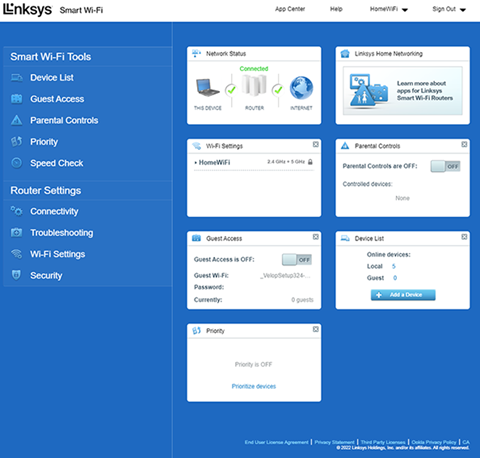Select Guest Access in sidebar menu
The width and height of the screenshot is (480, 458).
57,99
